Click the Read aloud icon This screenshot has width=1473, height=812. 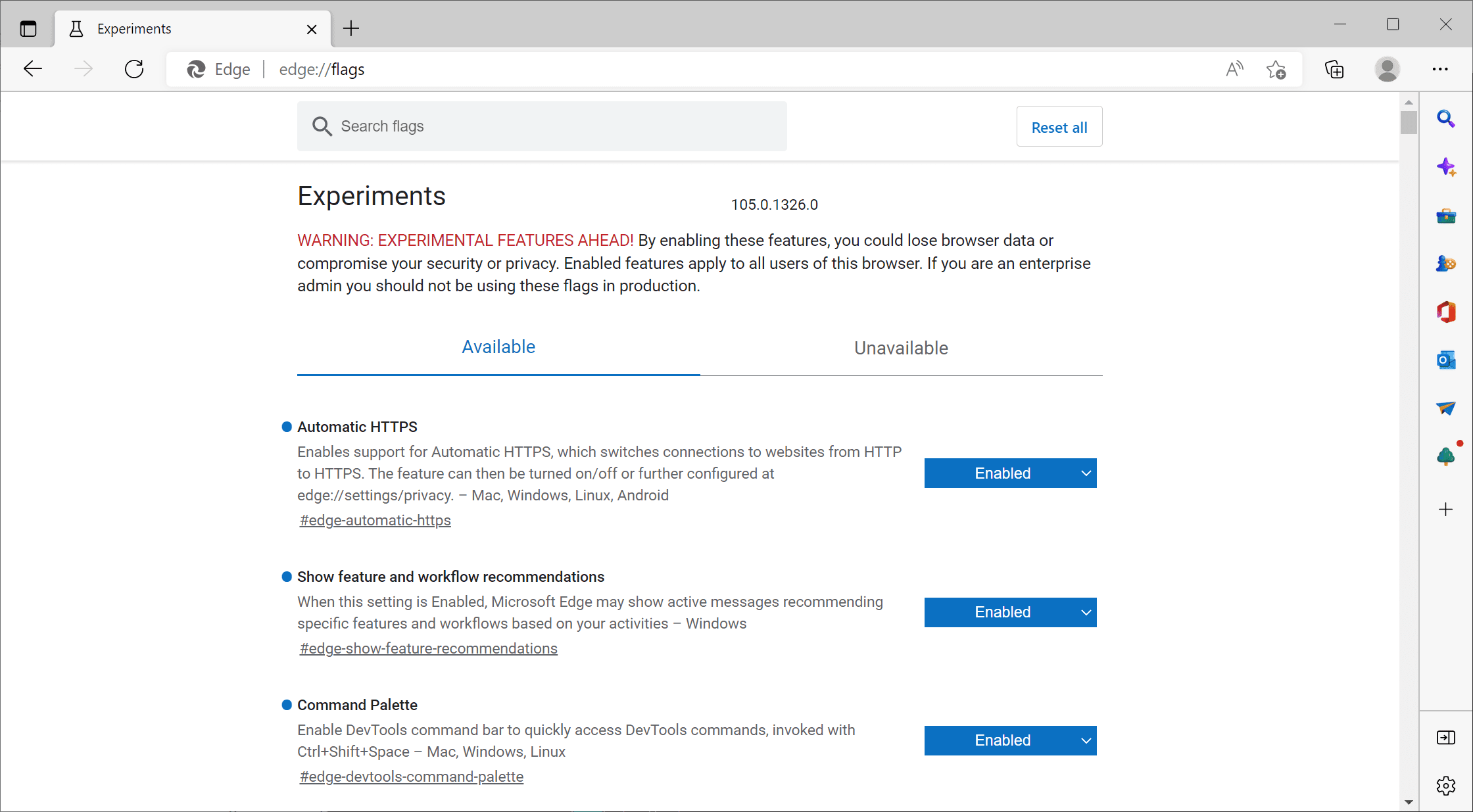1234,69
